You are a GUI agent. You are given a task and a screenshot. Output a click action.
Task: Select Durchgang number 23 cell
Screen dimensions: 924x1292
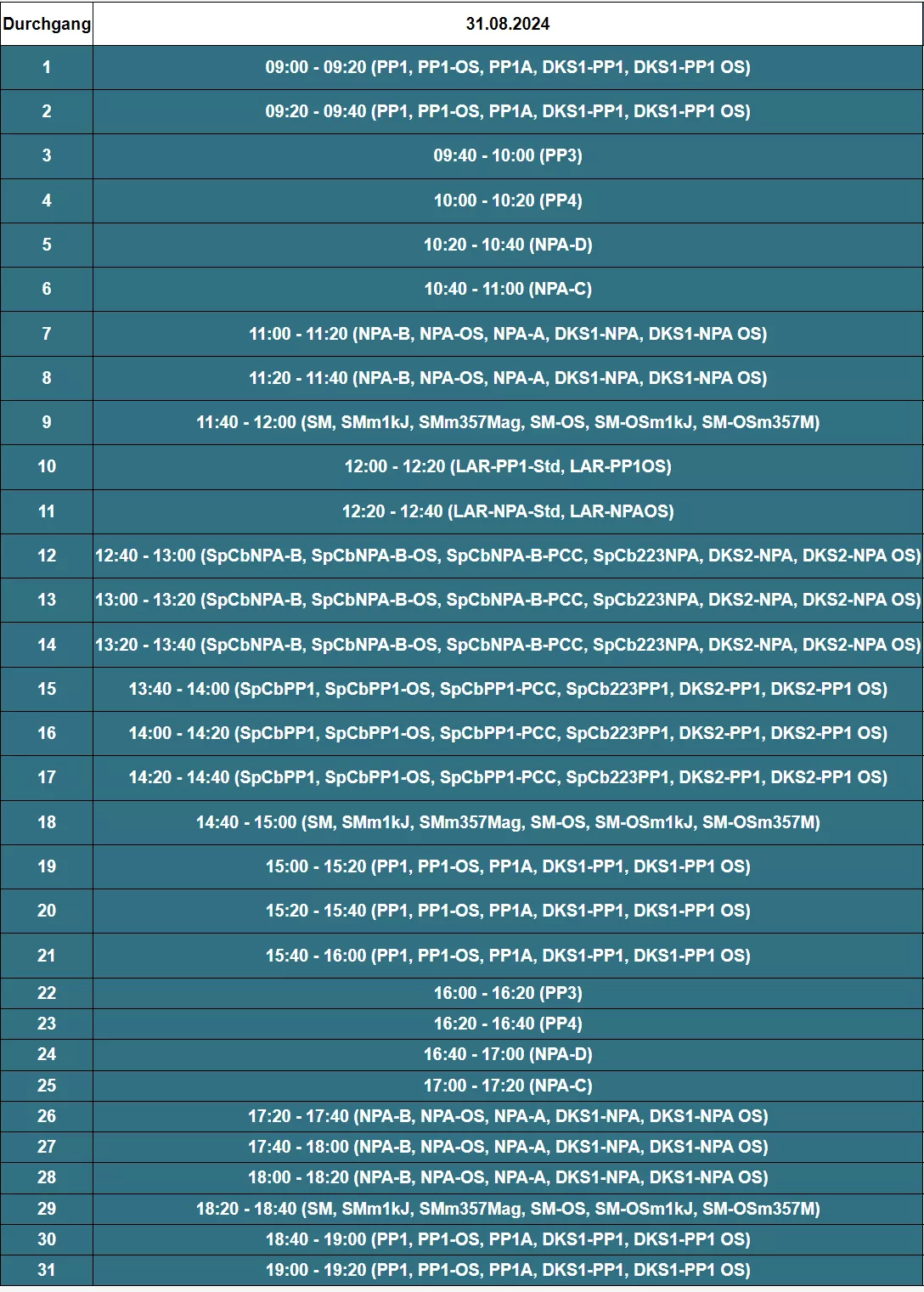[x=47, y=1024]
